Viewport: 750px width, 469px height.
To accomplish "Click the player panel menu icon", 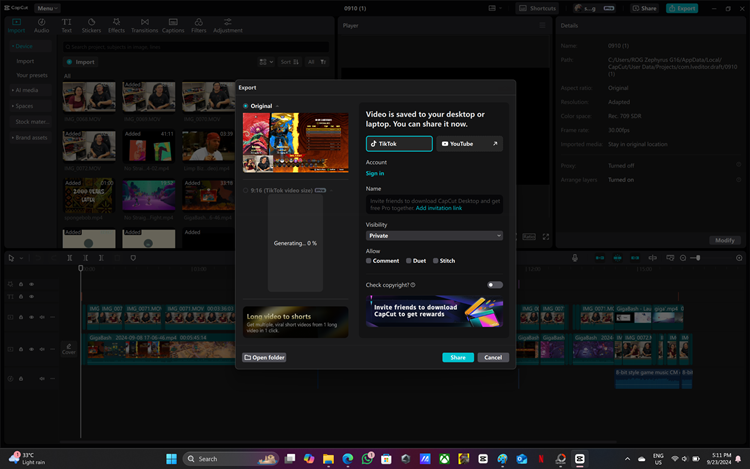I will click(x=542, y=25).
